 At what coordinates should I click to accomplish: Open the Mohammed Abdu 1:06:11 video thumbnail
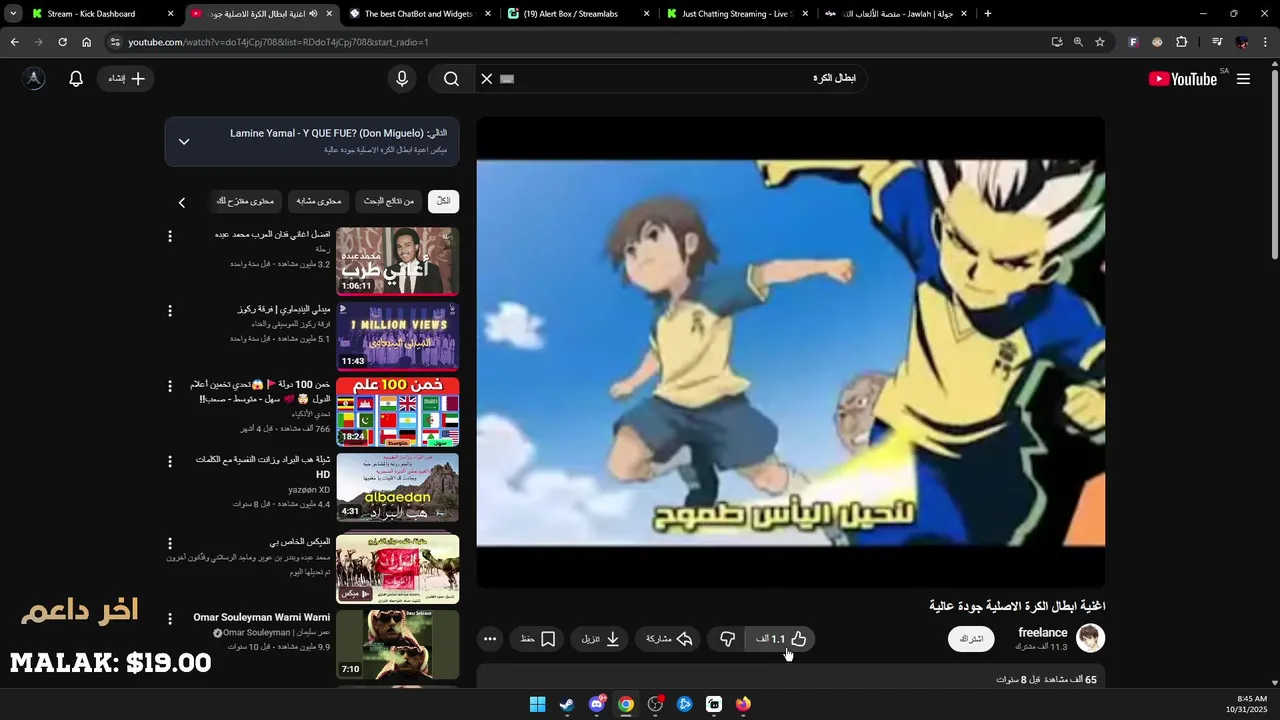(x=397, y=261)
